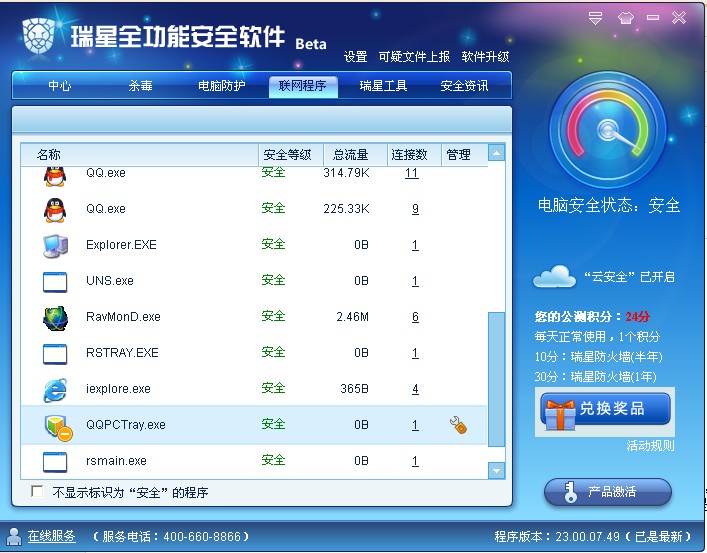Click the Rising lion shield logo
Viewport: 707px width, 553px height.
coord(38,36)
